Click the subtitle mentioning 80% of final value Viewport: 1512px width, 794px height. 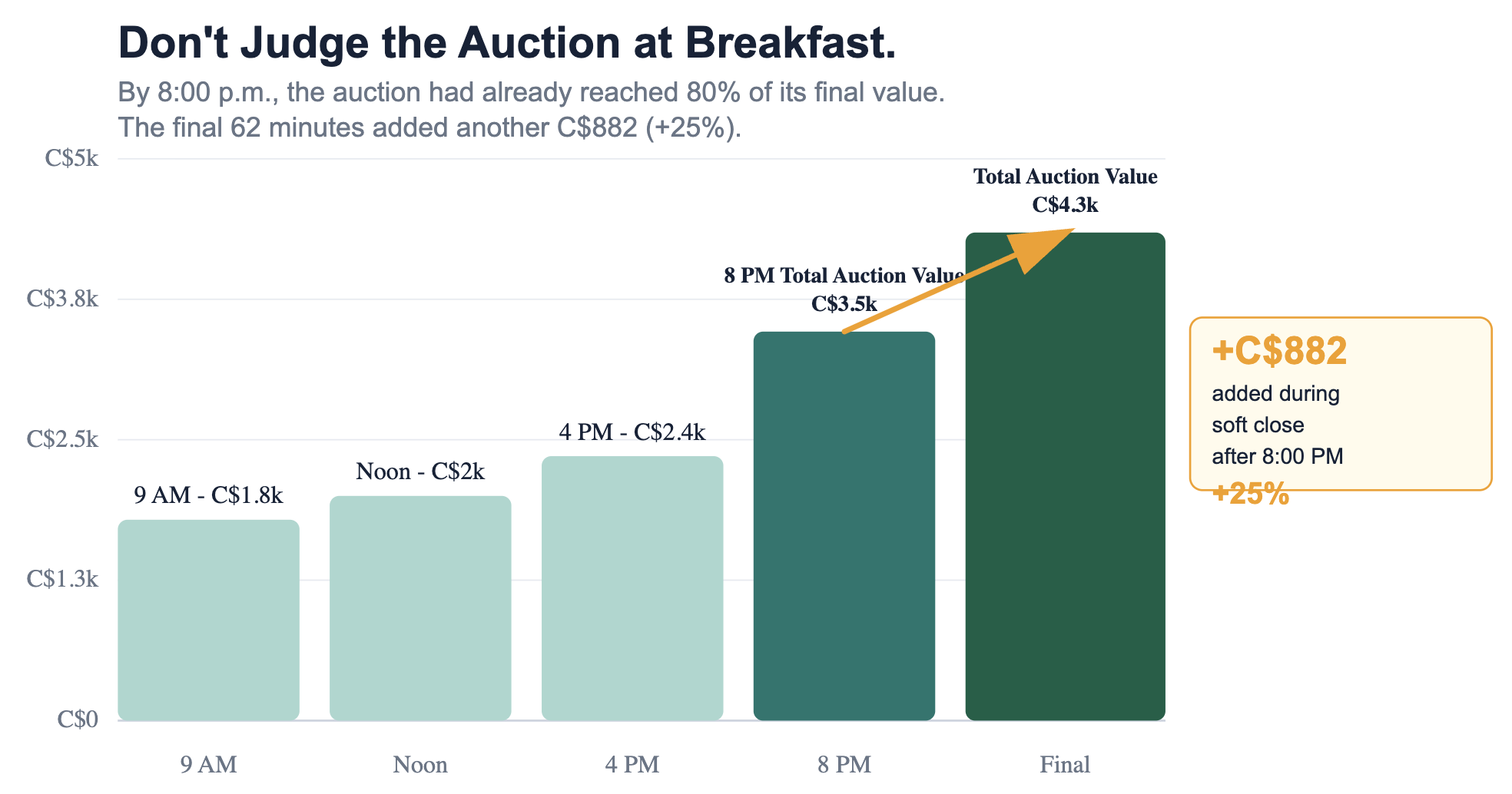point(531,93)
